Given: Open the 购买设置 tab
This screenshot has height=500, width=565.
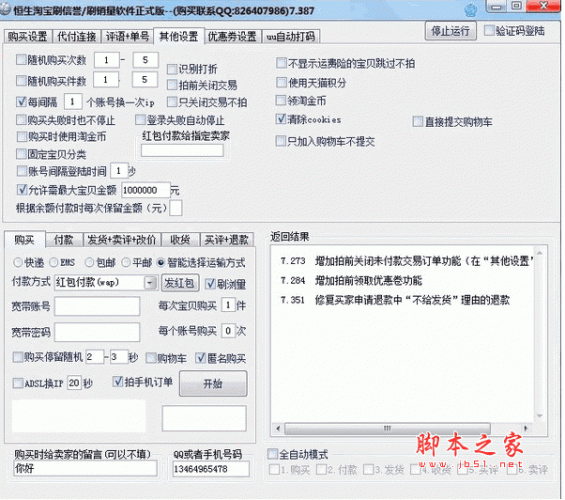Looking at the screenshot, I should tap(28, 36).
